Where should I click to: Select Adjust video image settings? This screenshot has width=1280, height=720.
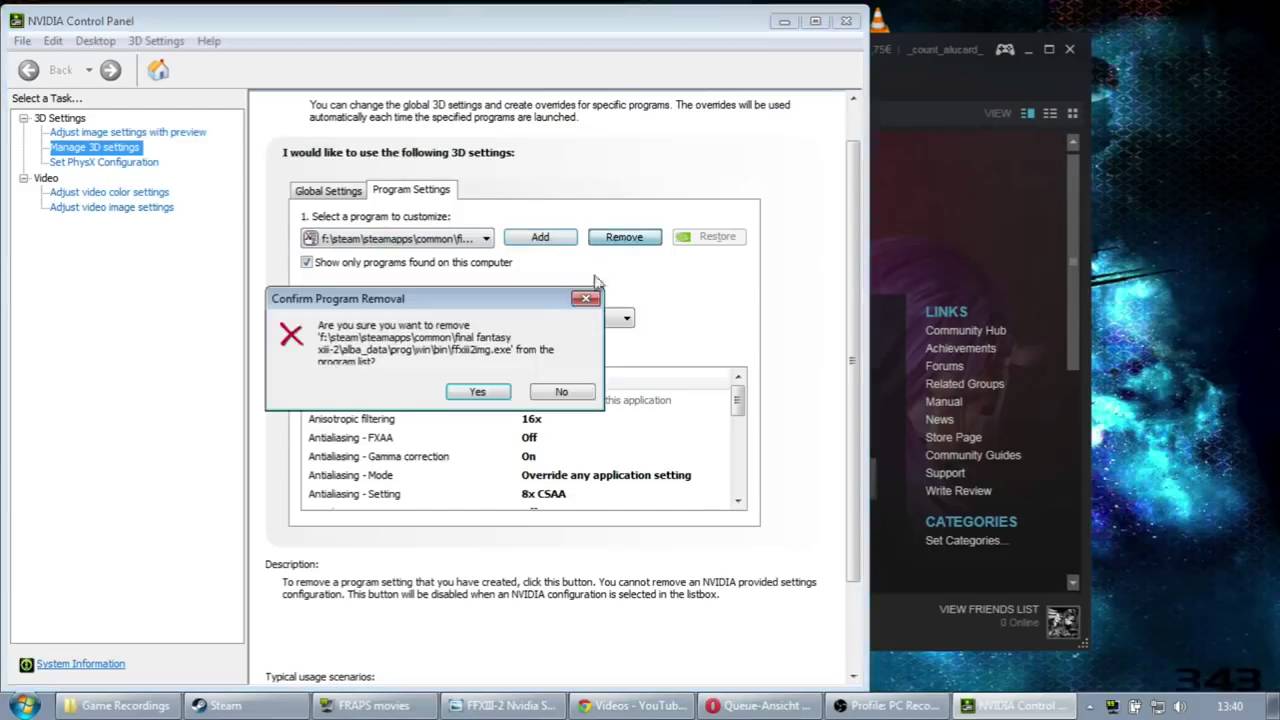[111, 207]
